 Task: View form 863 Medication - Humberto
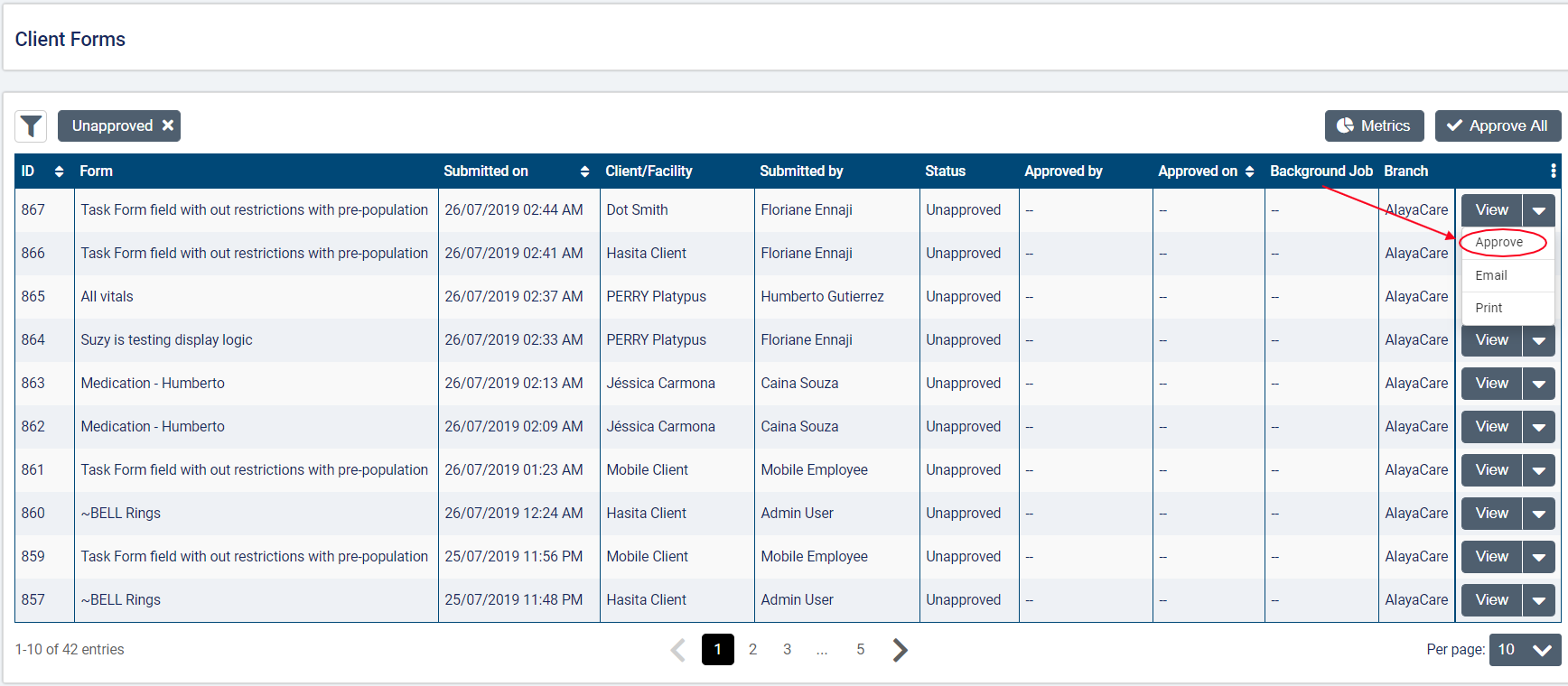coord(1491,384)
